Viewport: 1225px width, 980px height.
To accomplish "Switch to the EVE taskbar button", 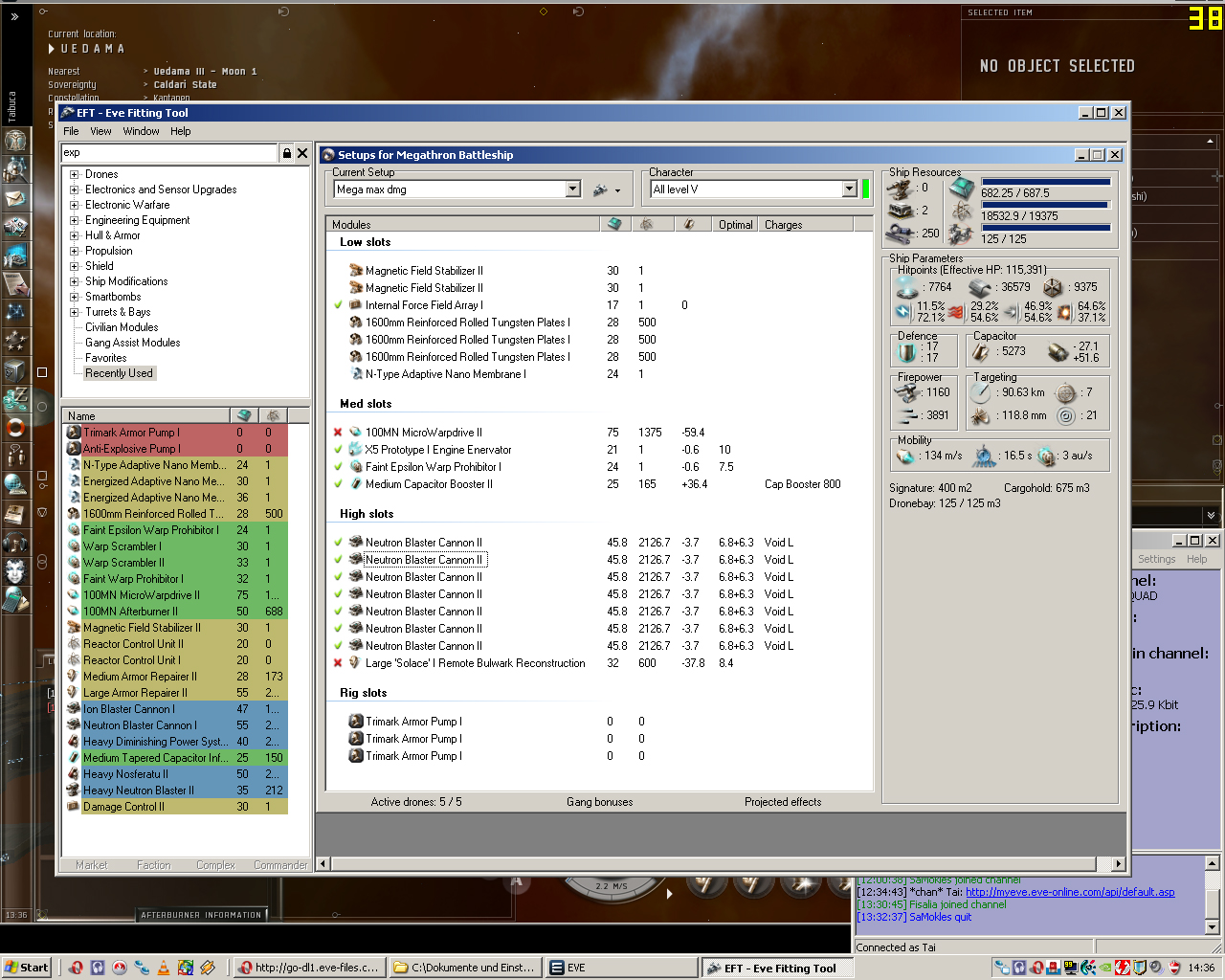I will [621, 968].
